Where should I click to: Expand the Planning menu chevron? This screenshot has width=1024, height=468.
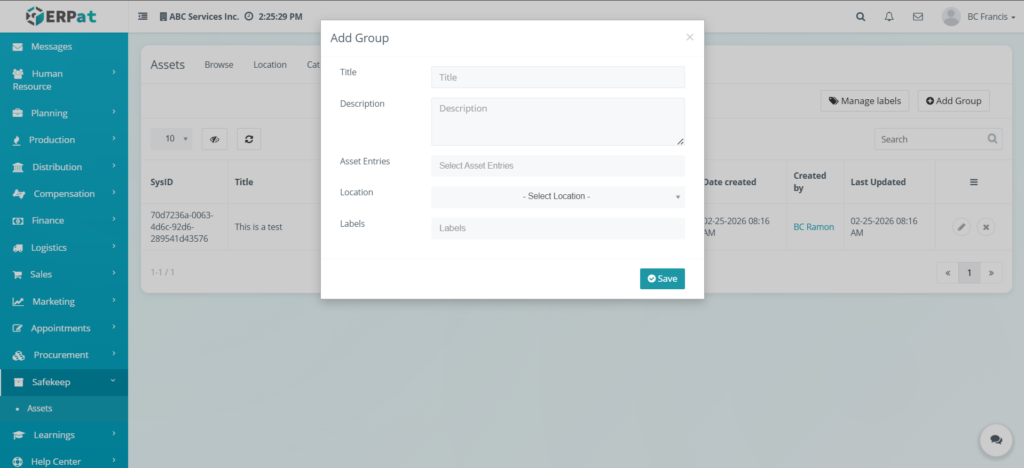pyautogui.click(x=114, y=112)
